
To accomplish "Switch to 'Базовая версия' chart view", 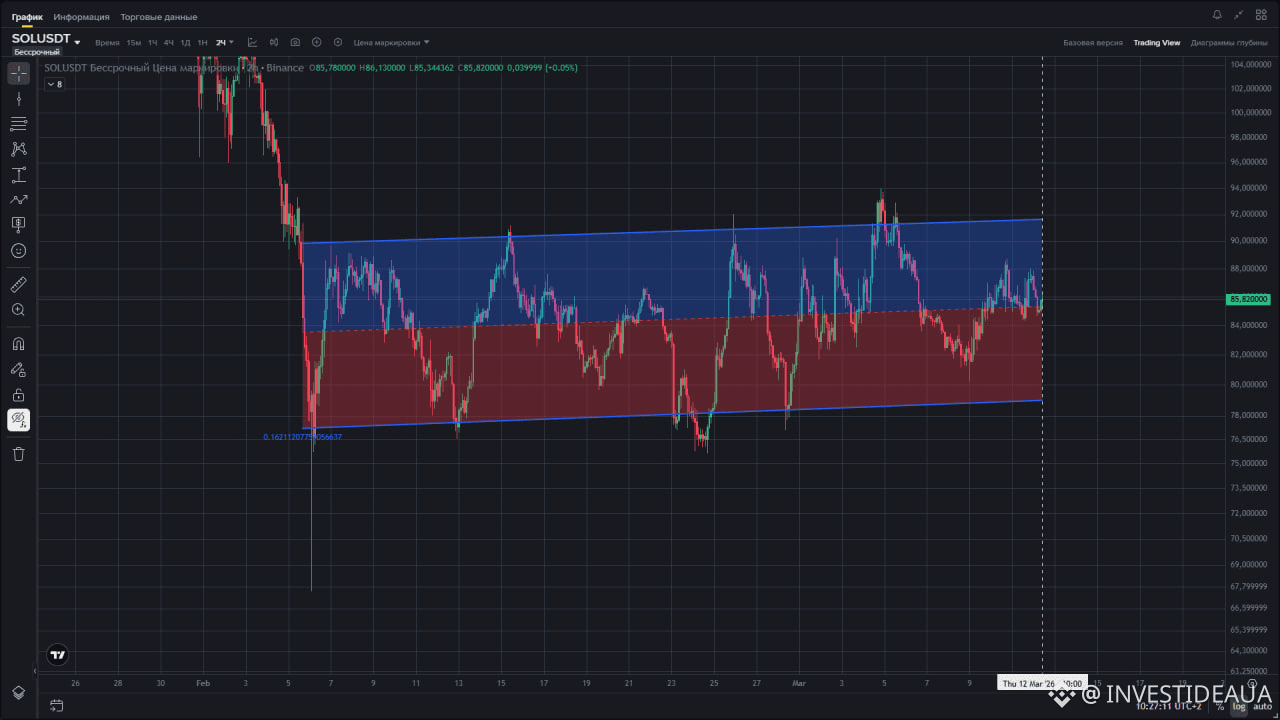I will pyautogui.click(x=1092, y=43).
